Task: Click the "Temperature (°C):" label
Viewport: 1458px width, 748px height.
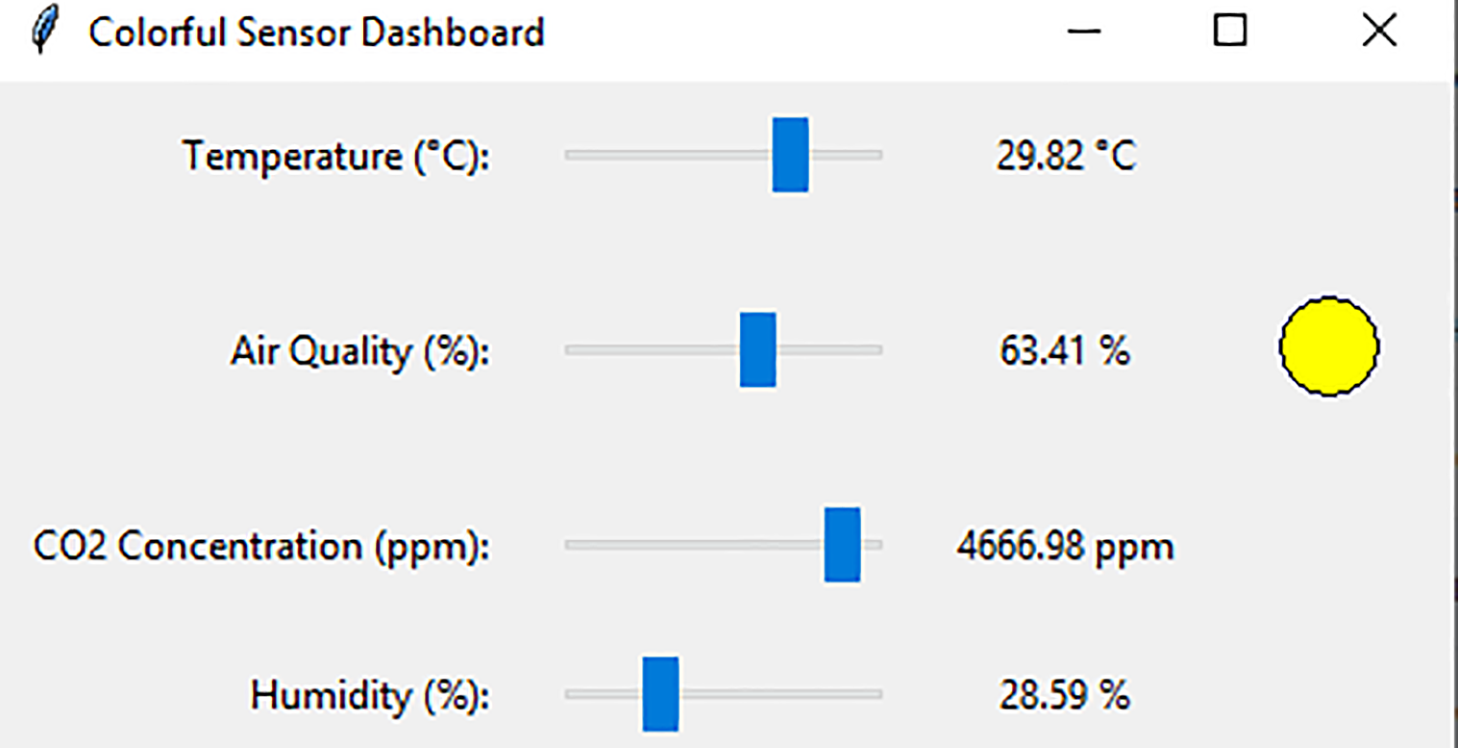Action: pyautogui.click(x=336, y=156)
